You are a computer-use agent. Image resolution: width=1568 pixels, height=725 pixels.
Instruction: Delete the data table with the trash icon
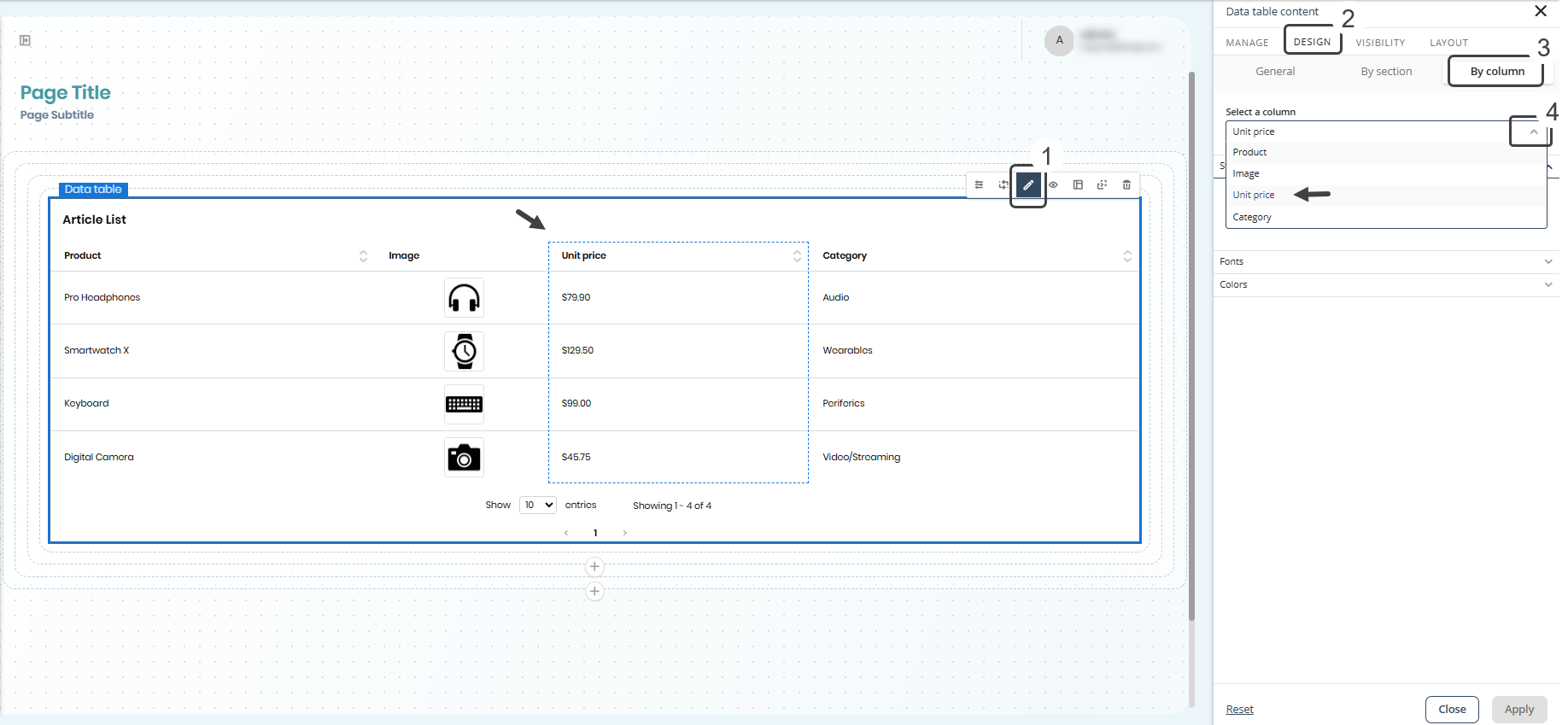[x=1126, y=184]
